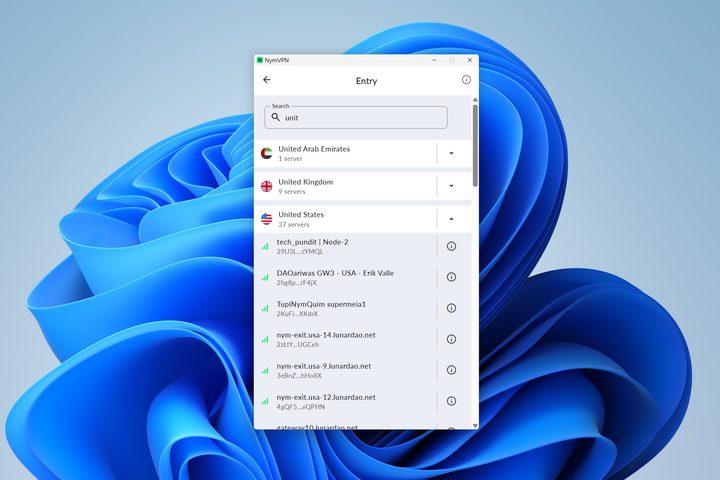Click the scroll up arrow of the list
Image resolution: width=720 pixels, height=480 pixels.
pyautogui.click(x=475, y=100)
